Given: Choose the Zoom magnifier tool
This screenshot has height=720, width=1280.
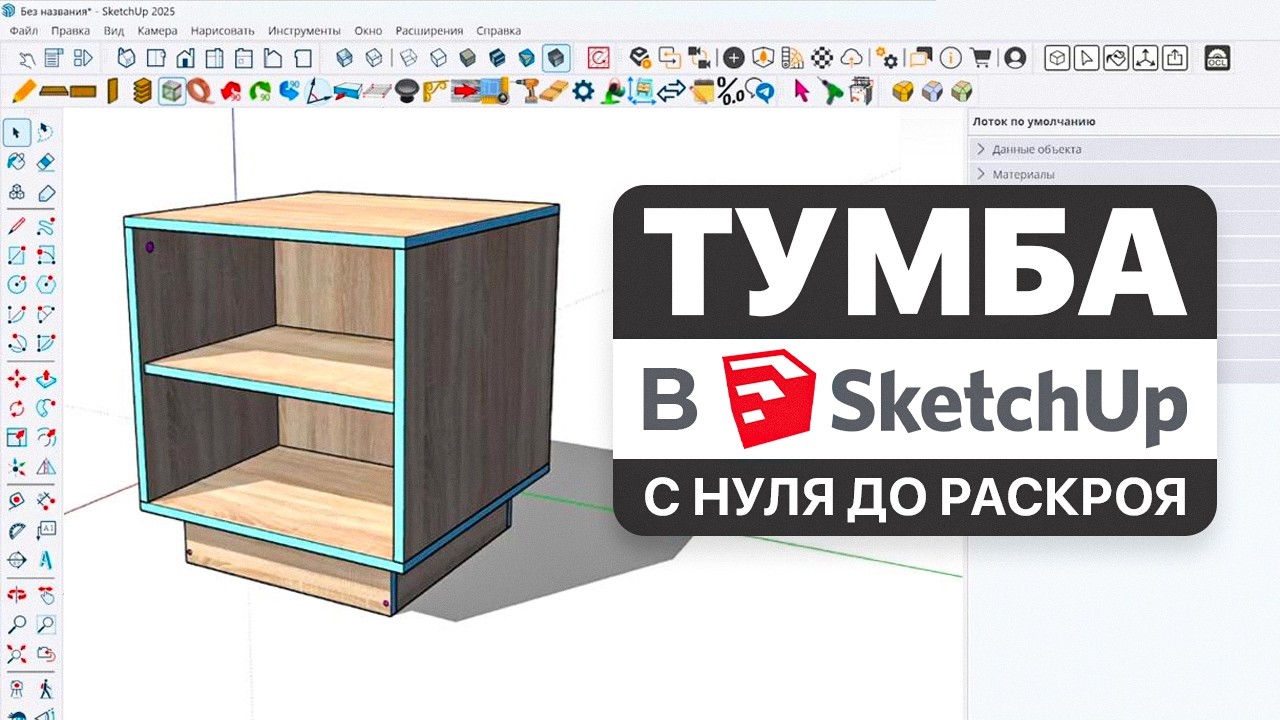Looking at the screenshot, I should click(x=17, y=625).
